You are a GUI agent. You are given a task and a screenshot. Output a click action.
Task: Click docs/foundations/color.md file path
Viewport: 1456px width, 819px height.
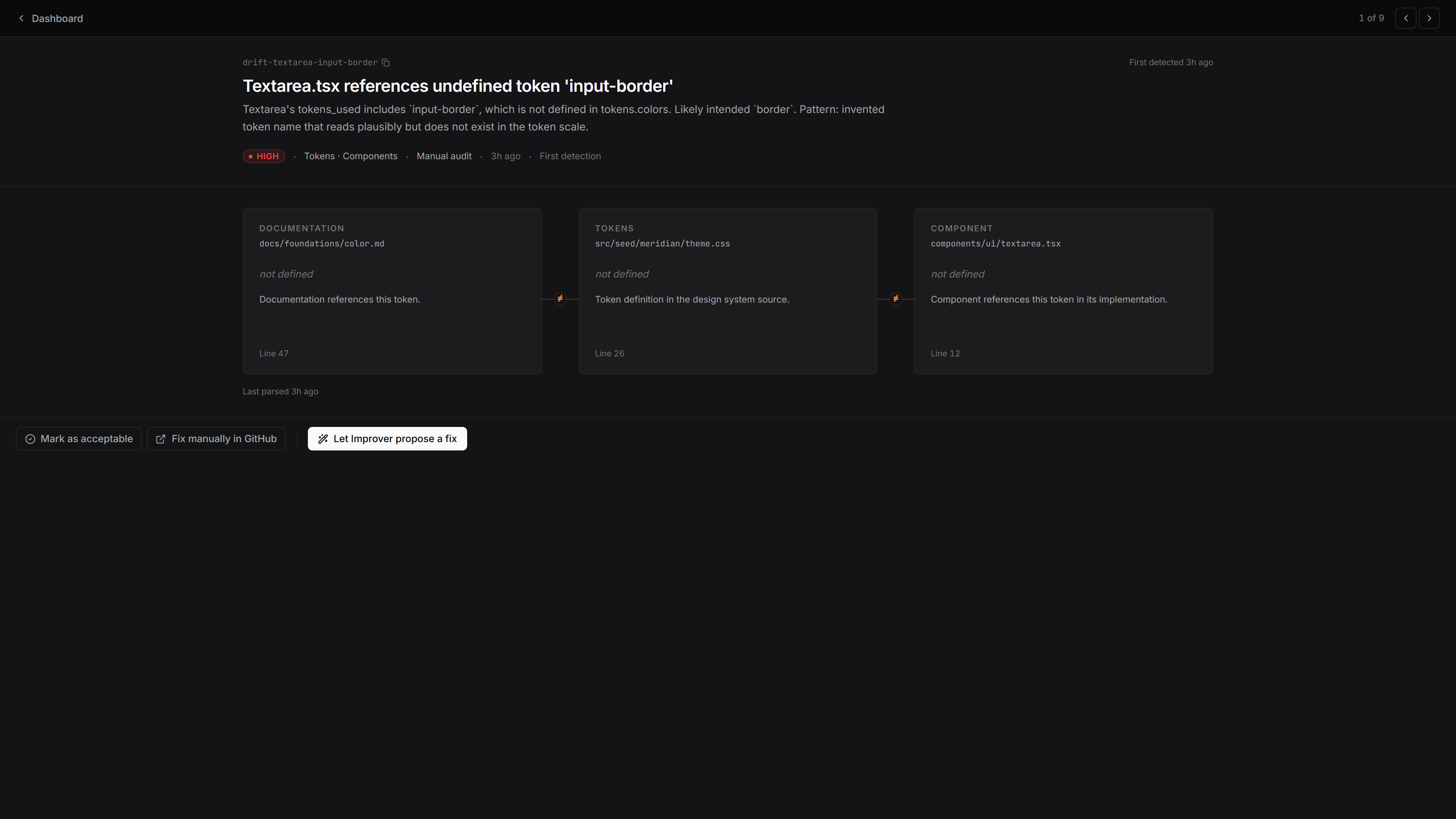(x=322, y=243)
